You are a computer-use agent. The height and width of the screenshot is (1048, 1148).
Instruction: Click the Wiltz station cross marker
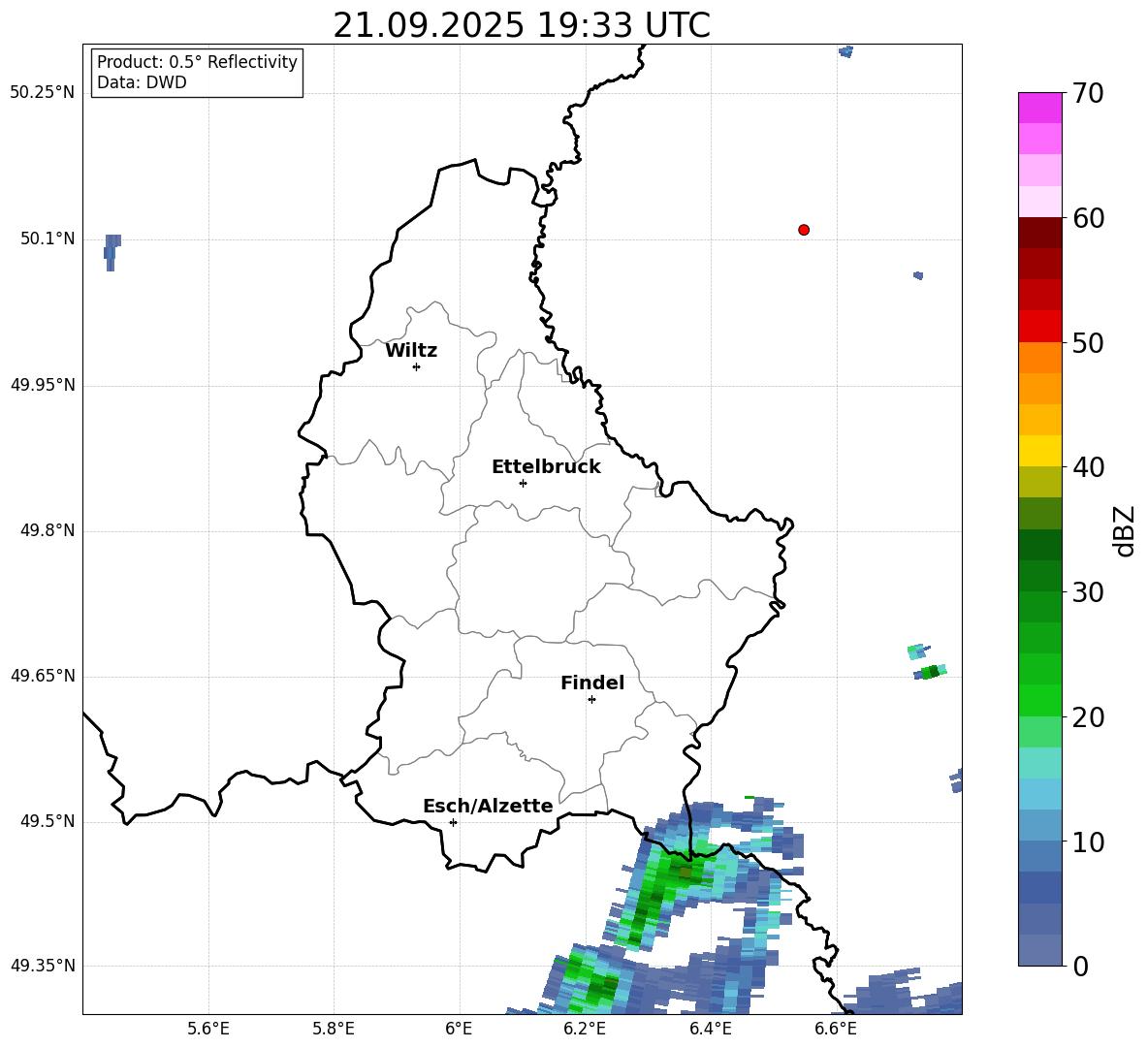[x=417, y=366]
